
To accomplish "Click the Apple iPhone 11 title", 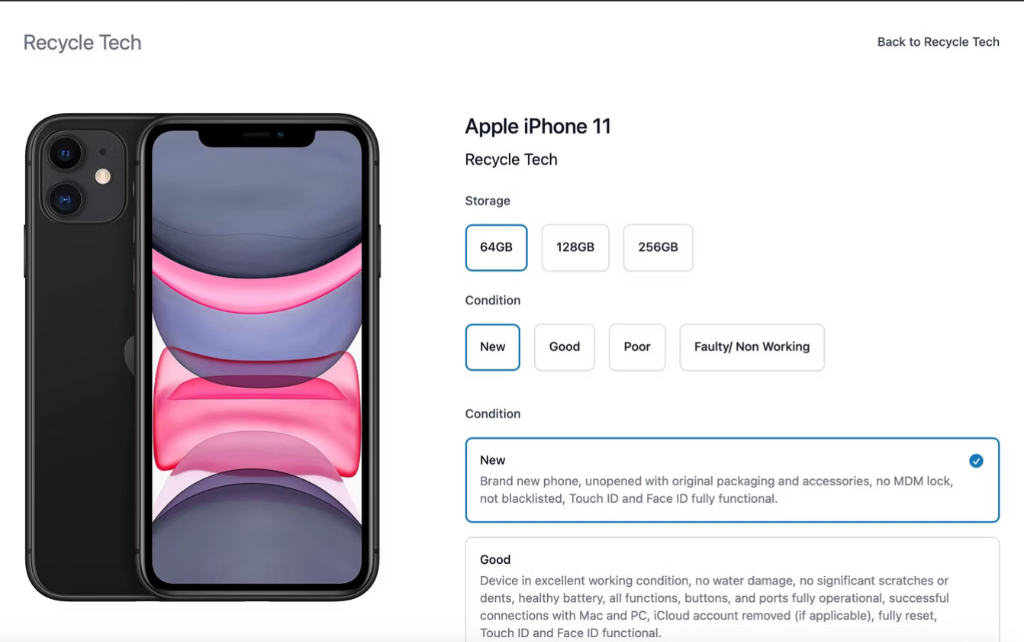I will coord(537,126).
